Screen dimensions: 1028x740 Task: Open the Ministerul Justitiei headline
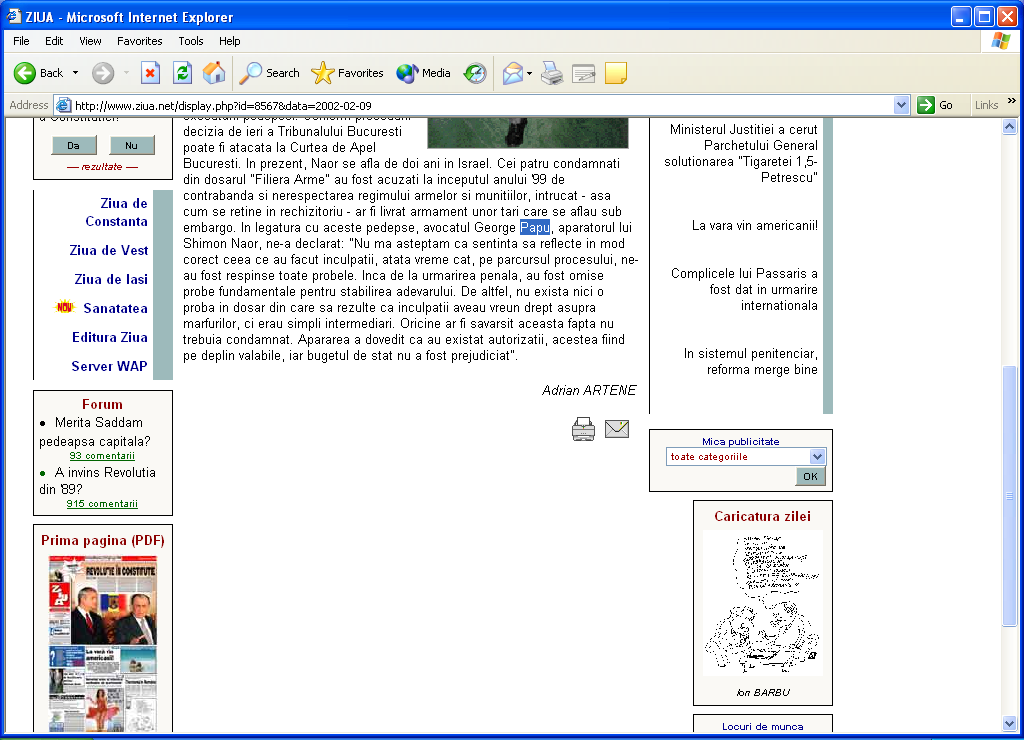(741, 153)
